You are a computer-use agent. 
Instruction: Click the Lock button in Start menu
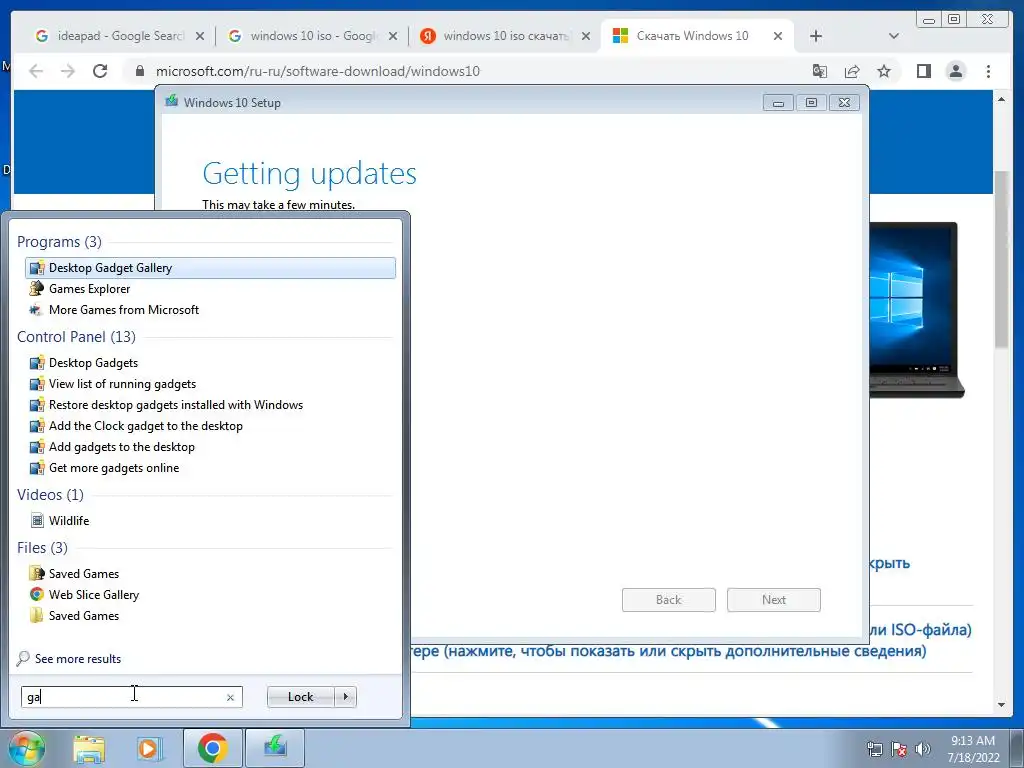[x=300, y=697]
